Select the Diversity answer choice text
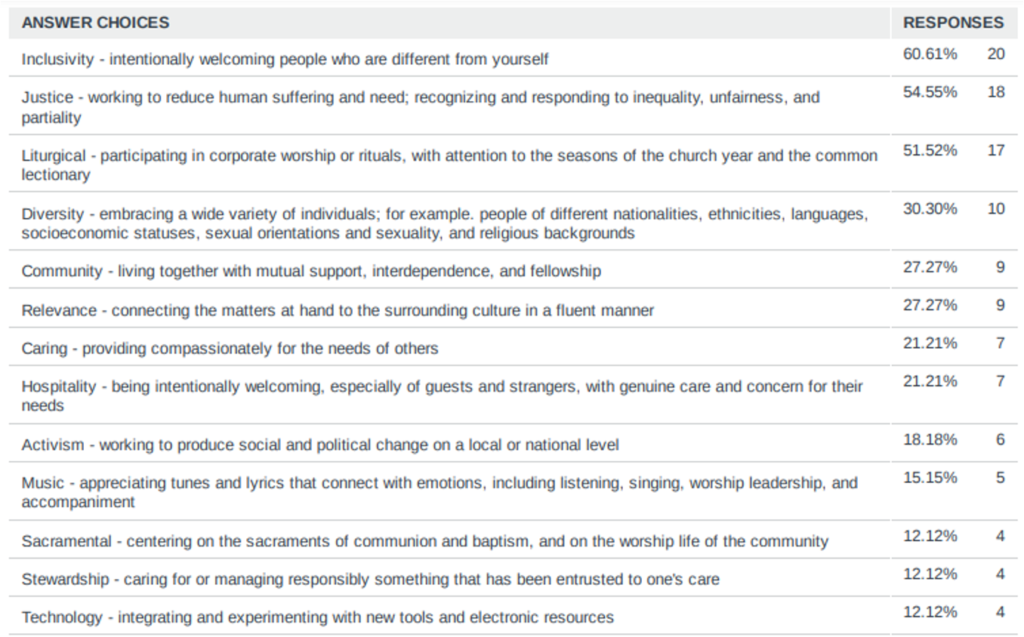Image resolution: width=1024 pixels, height=637 pixels. click(x=445, y=223)
